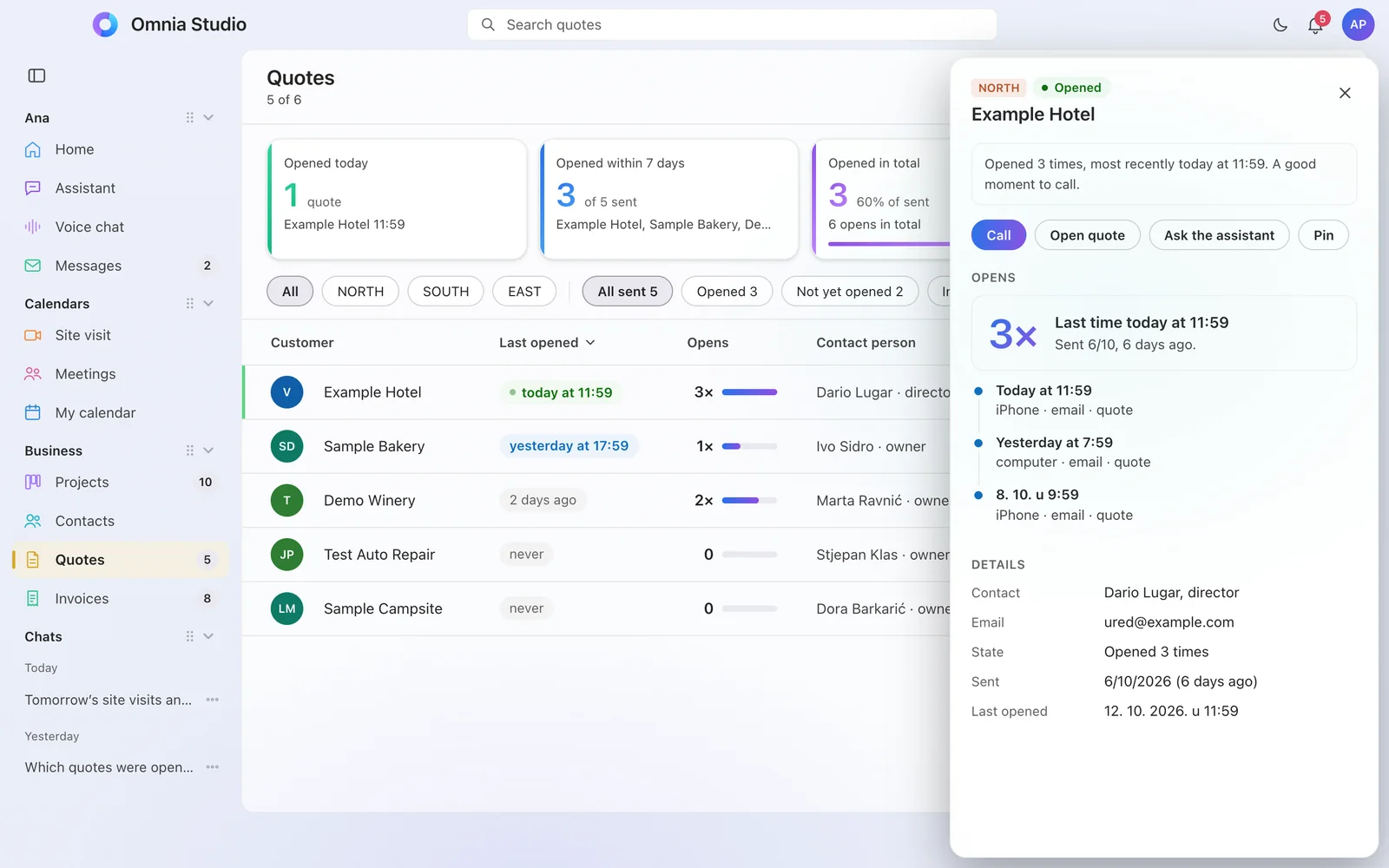Filter quotes by EAST
Viewport: 1389px width, 868px height.
(x=524, y=292)
